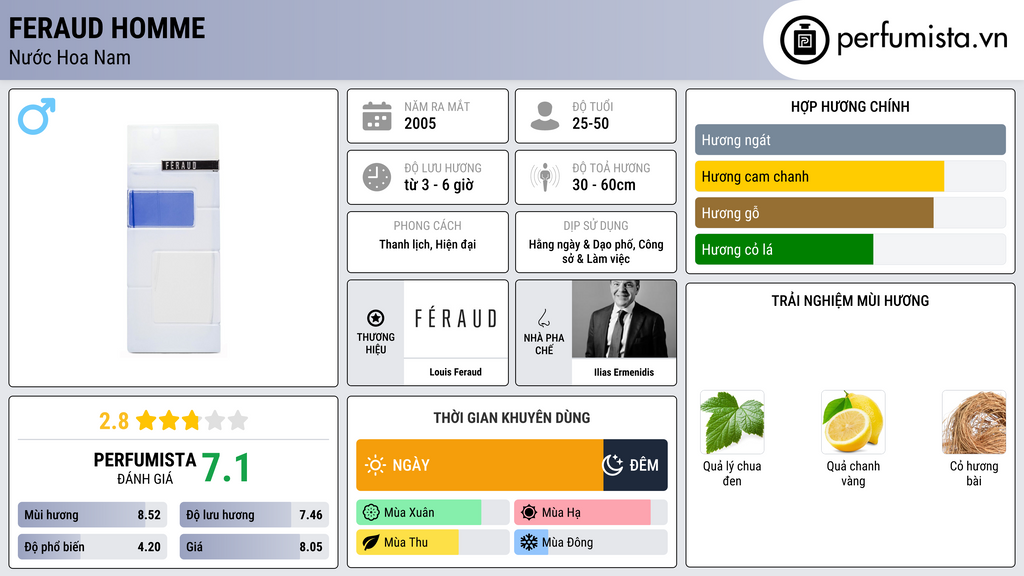This screenshot has height=576, width=1024.
Task: Click the Mùa Hạ season bar
Action: point(590,513)
